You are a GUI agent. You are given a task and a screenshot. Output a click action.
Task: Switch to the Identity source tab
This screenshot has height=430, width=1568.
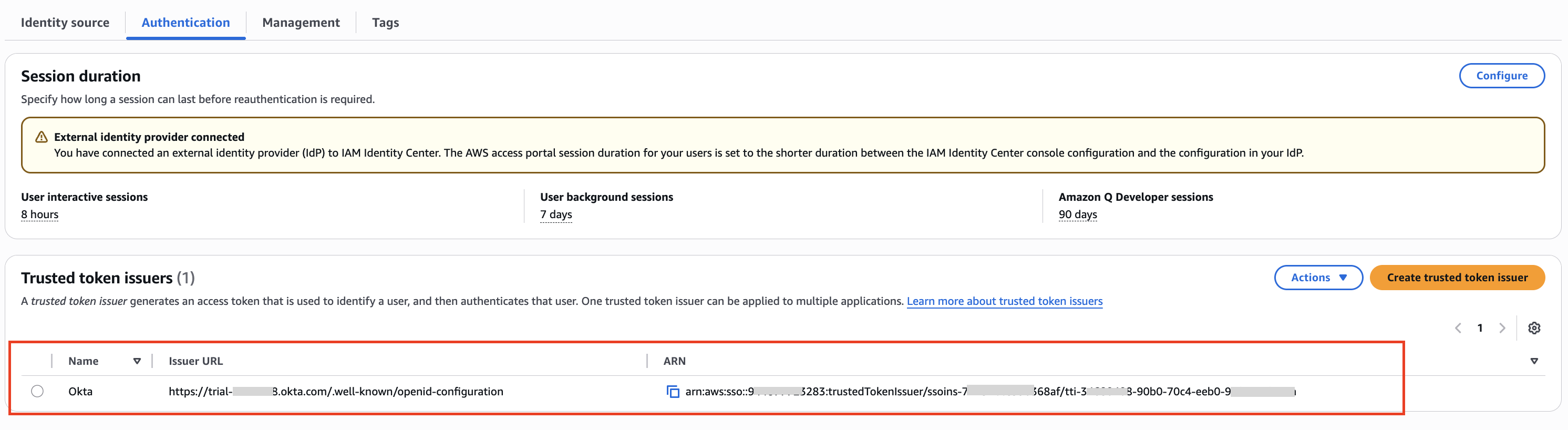(65, 23)
